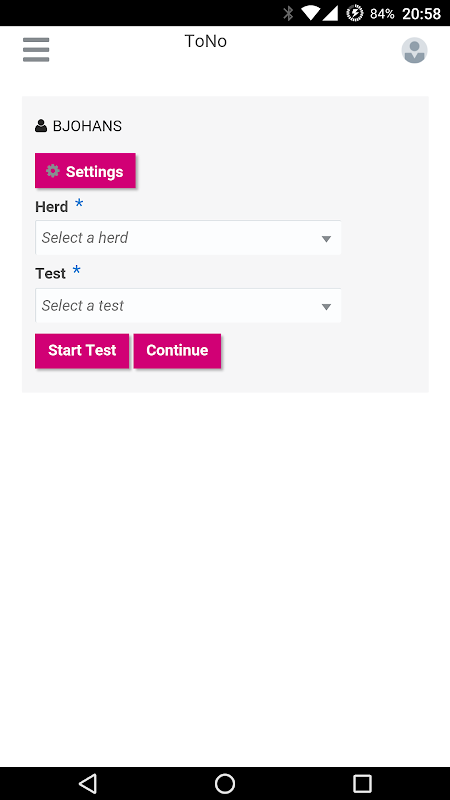Image resolution: width=450 pixels, height=800 pixels.
Task: Tap the ToNo app title
Action: 206,41
